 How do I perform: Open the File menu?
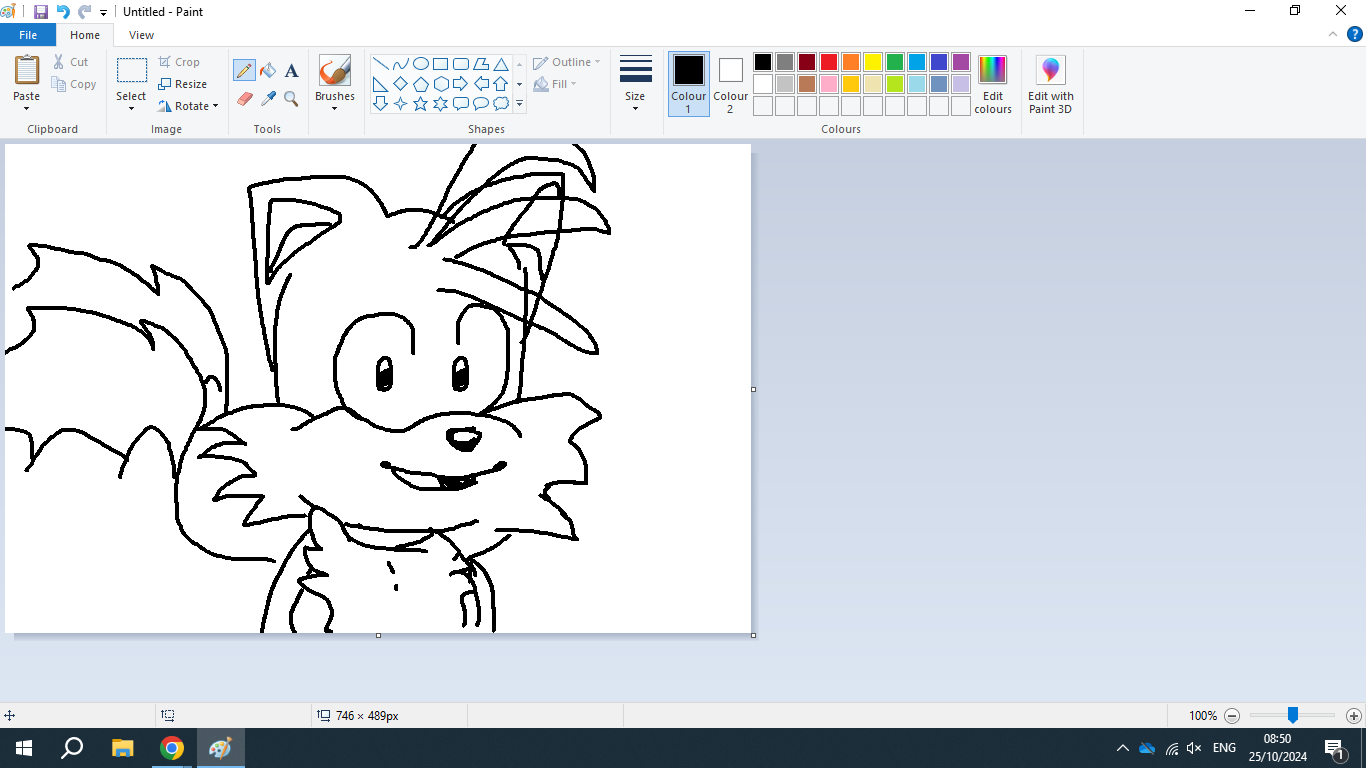pyautogui.click(x=28, y=35)
